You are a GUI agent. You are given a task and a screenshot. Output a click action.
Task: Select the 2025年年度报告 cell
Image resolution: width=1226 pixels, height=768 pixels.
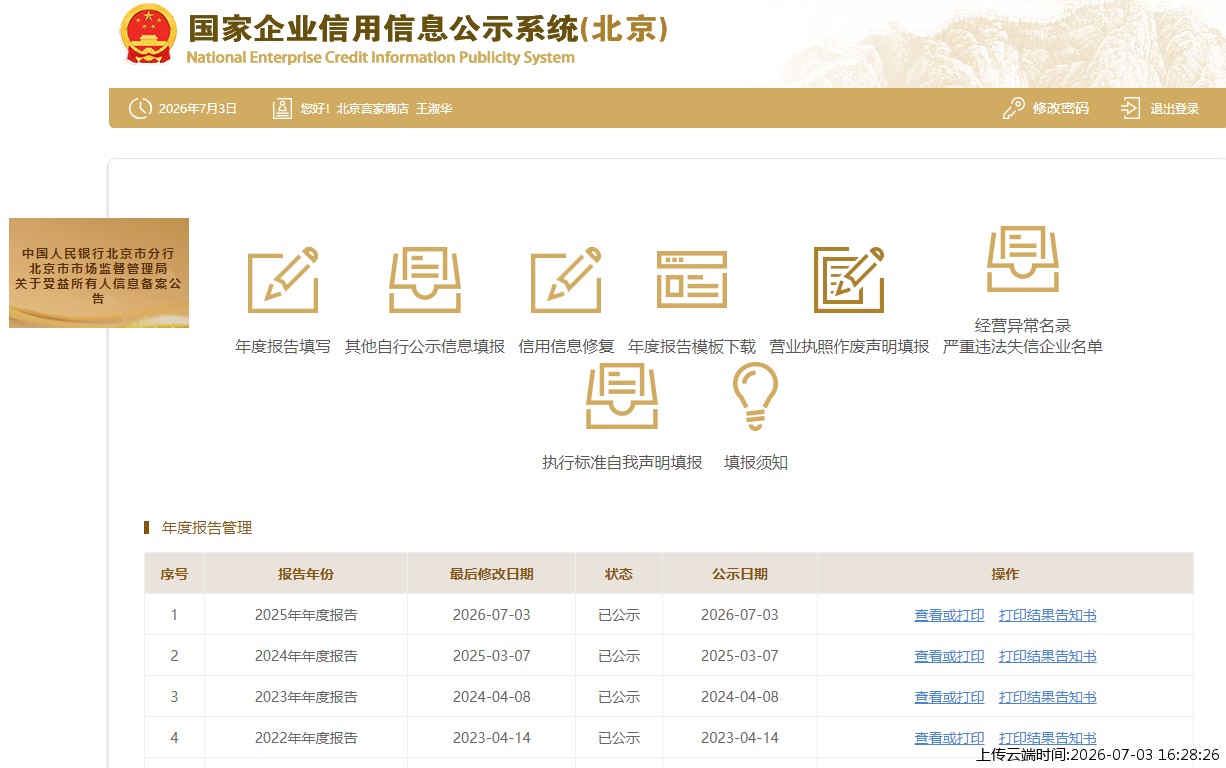pos(306,615)
